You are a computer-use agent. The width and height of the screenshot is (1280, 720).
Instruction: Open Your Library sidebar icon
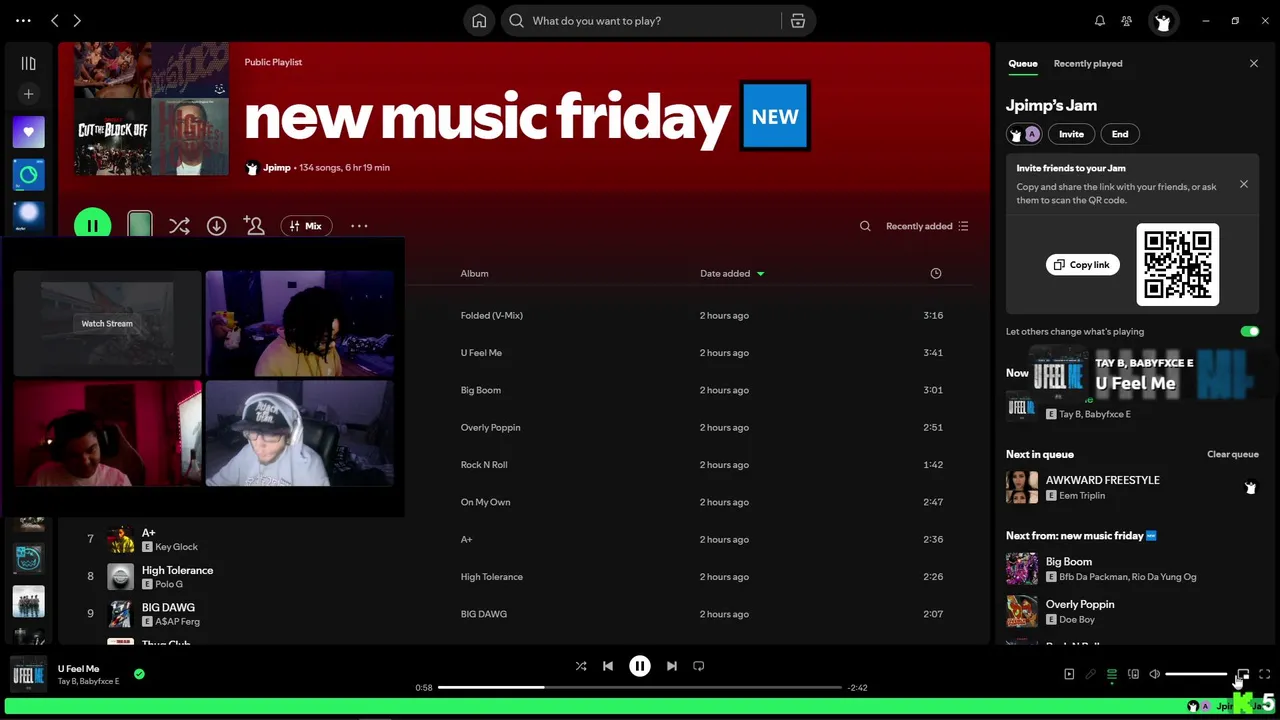pyautogui.click(x=28, y=63)
